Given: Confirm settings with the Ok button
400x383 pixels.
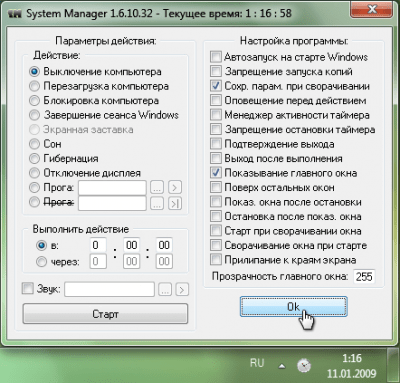Looking at the screenshot, I should [x=294, y=307].
